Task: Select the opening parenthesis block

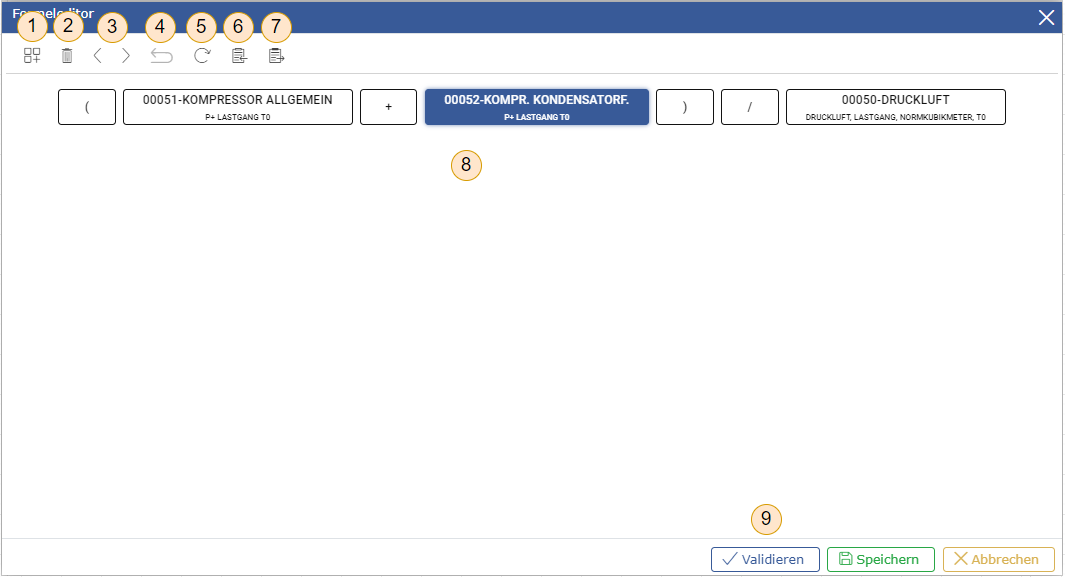Action: pos(87,107)
